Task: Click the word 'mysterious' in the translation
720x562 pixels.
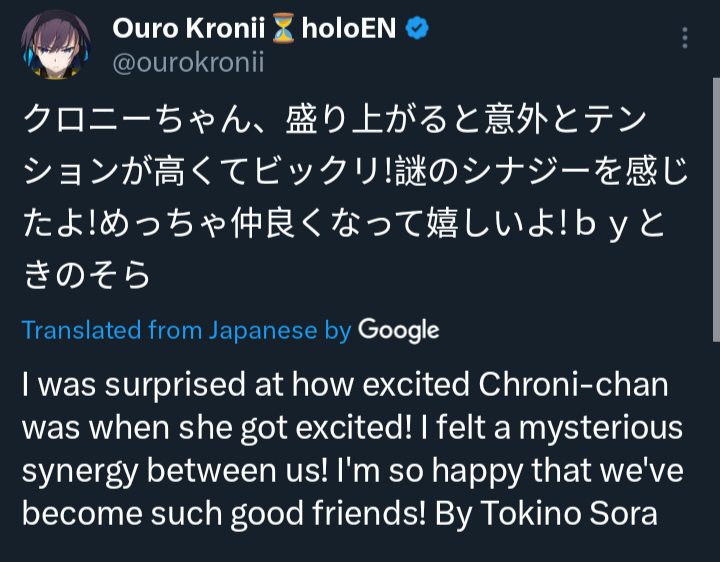Action: pos(601,428)
